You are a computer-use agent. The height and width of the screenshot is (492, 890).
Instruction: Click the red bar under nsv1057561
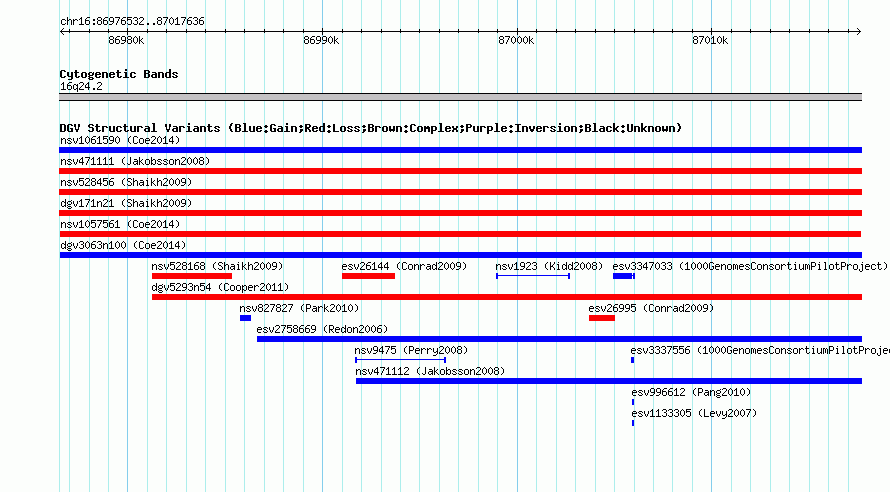[x=460, y=234]
